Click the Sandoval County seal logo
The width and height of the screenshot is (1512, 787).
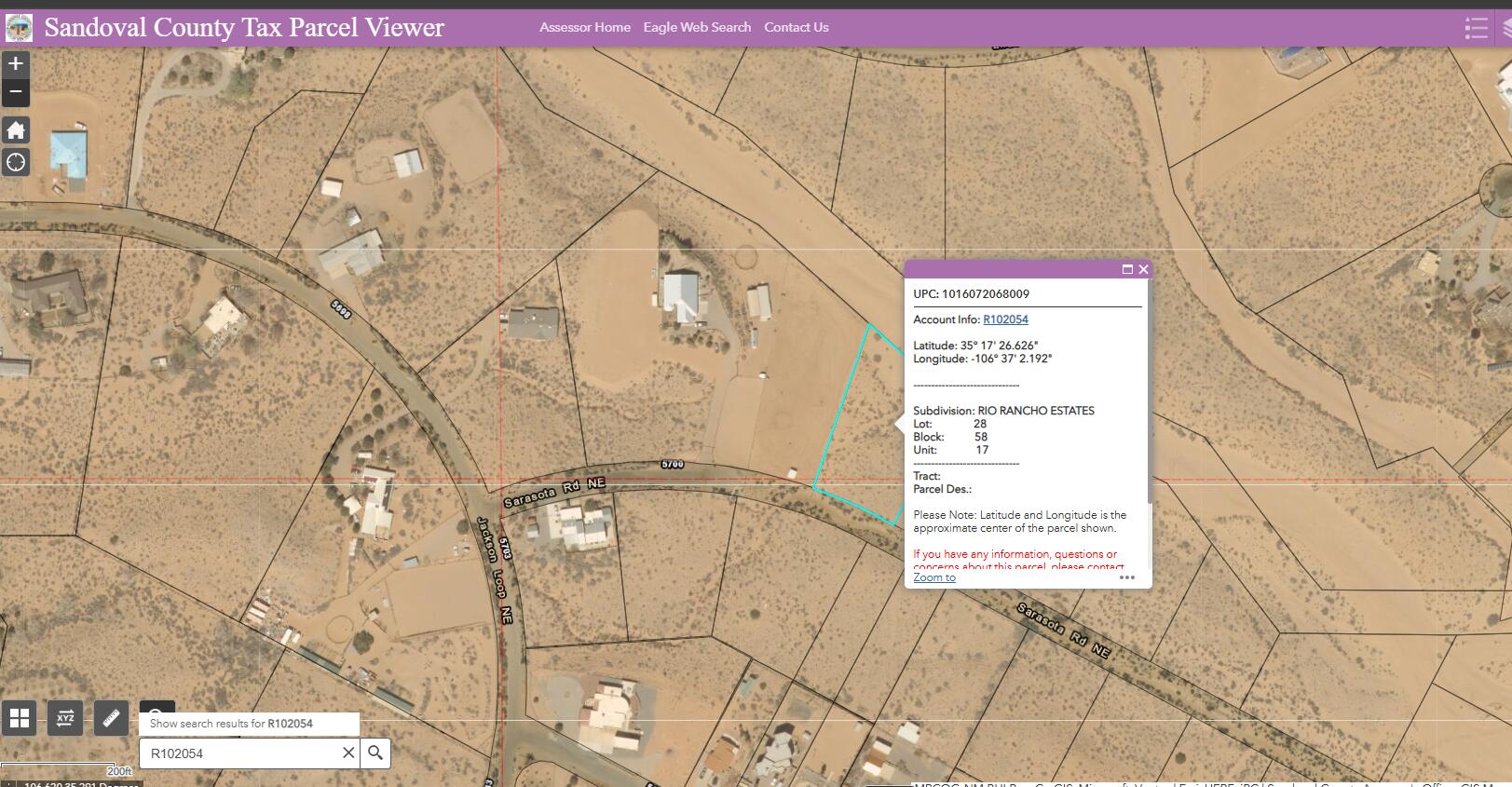19,28
